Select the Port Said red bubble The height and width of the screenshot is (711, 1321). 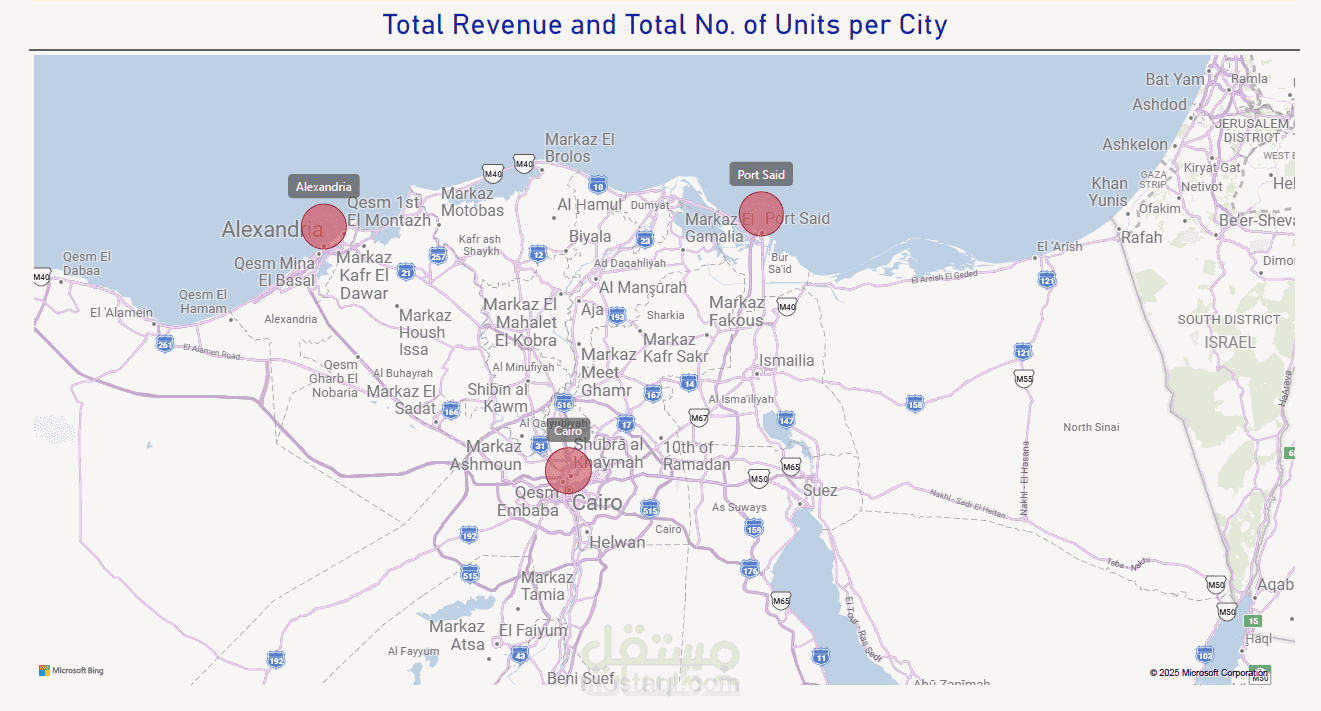(x=761, y=214)
